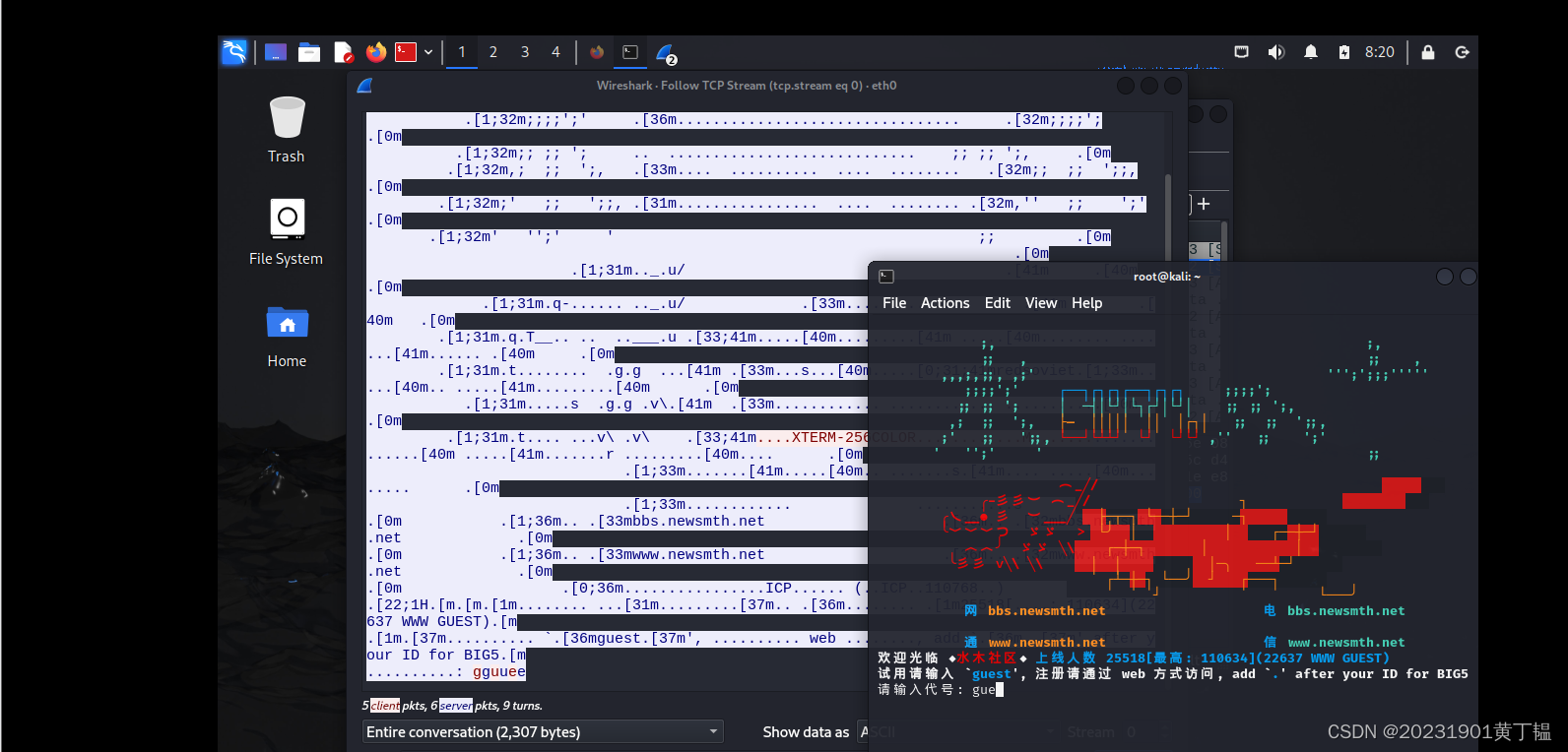Click 'bbs.newsmth.net' beside 电 in the terminal

(x=1346, y=610)
